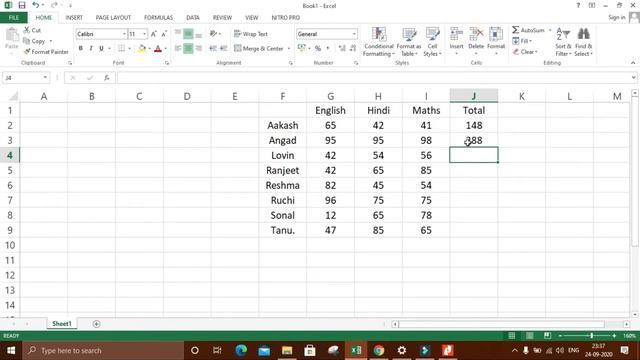The height and width of the screenshot is (360, 640).
Task: Click the Cut scissors button
Action: pos(32,30)
